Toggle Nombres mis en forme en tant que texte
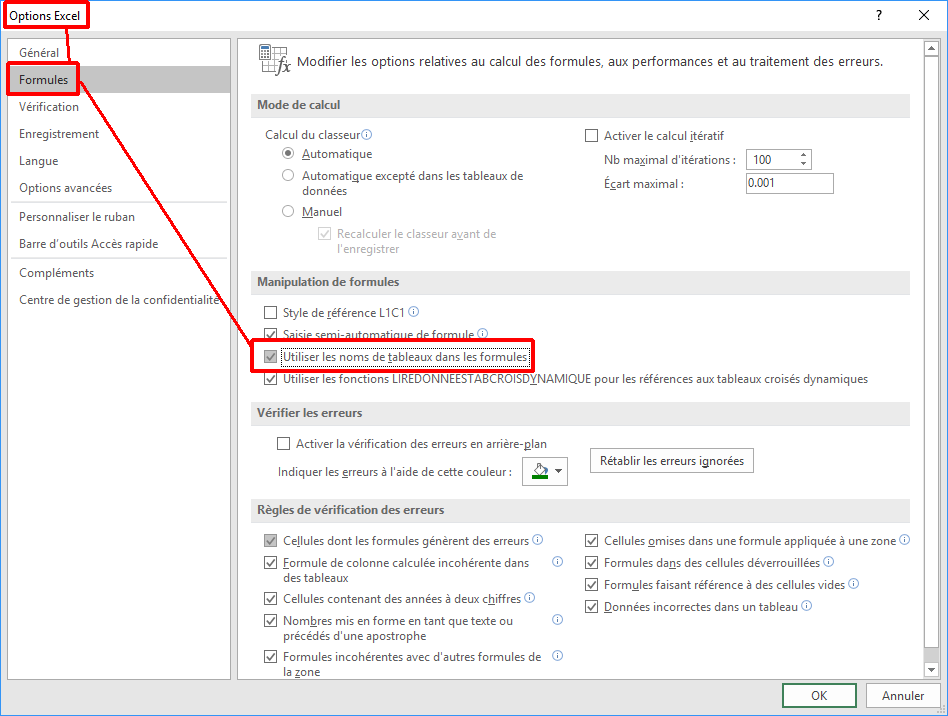The width and height of the screenshot is (948, 716). (x=271, y=620)
